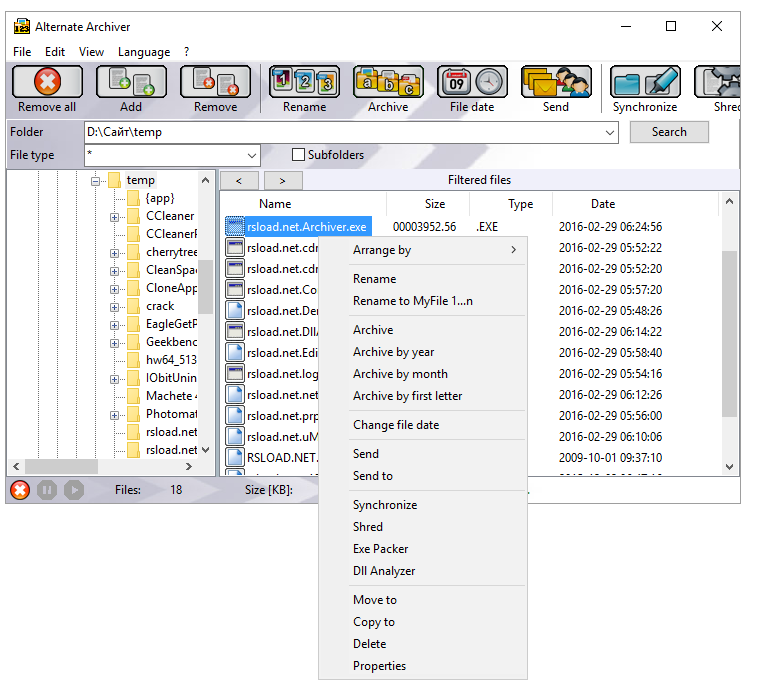
Task: Select the hw64_513 folder icon
Action: point(133,360)
